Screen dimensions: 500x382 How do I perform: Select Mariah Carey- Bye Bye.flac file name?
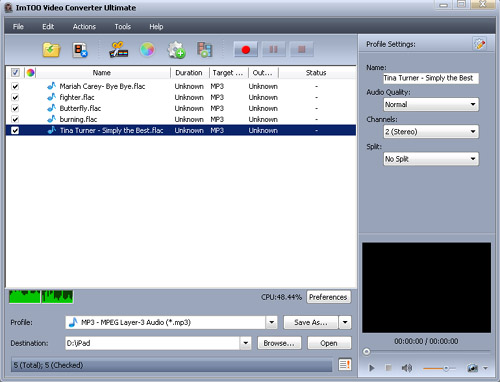[102, 86]
